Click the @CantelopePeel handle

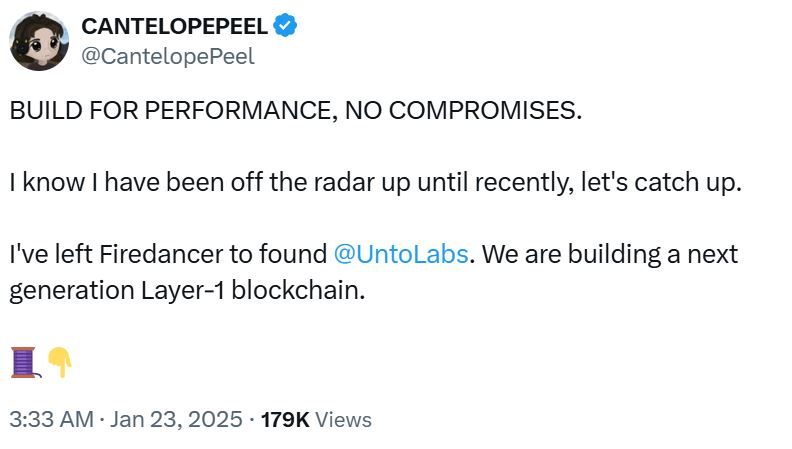click(x=168, y=56)
